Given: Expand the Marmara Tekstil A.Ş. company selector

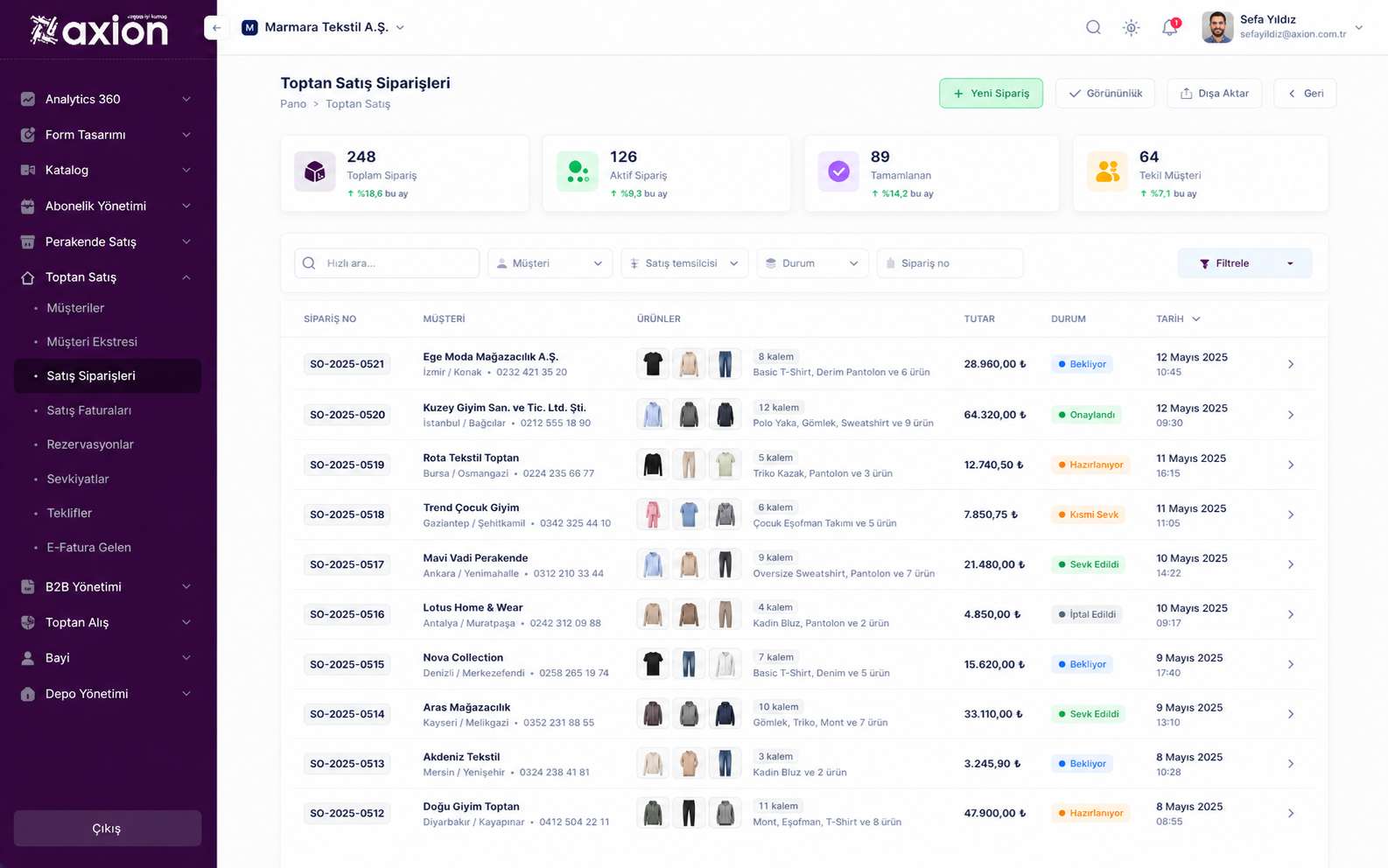Looking at the screenshot, I should [x=323, y=27].
